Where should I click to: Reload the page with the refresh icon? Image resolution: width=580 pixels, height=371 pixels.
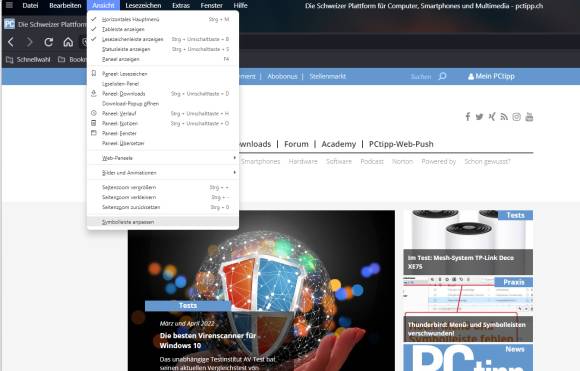[x=48, y=42]
